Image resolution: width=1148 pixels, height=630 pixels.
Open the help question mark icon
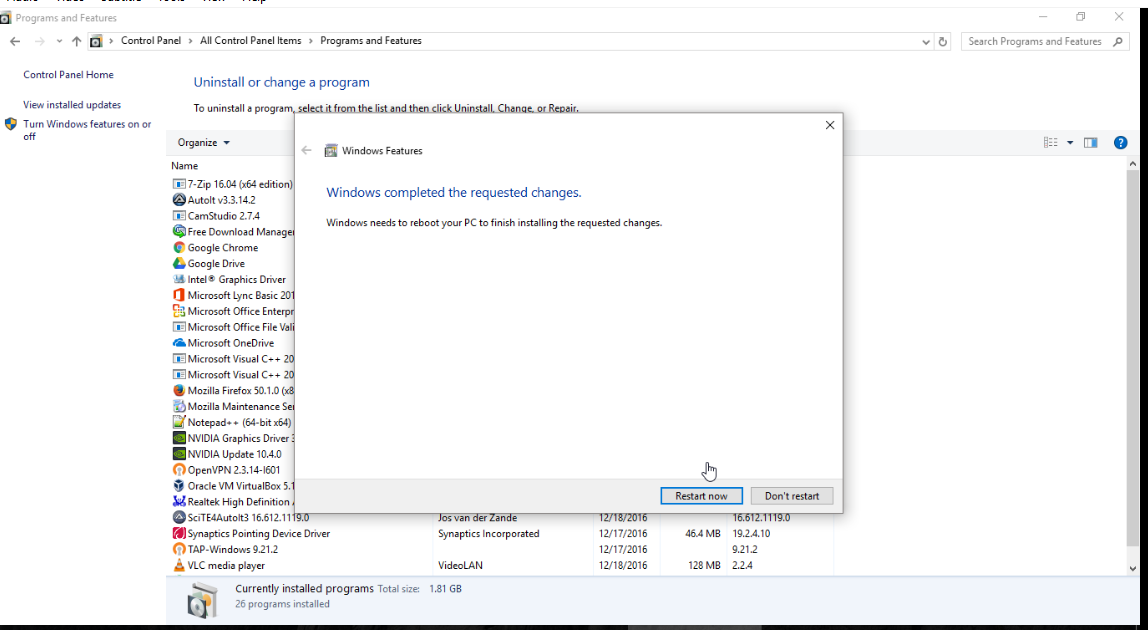(x=1120, y=143)
